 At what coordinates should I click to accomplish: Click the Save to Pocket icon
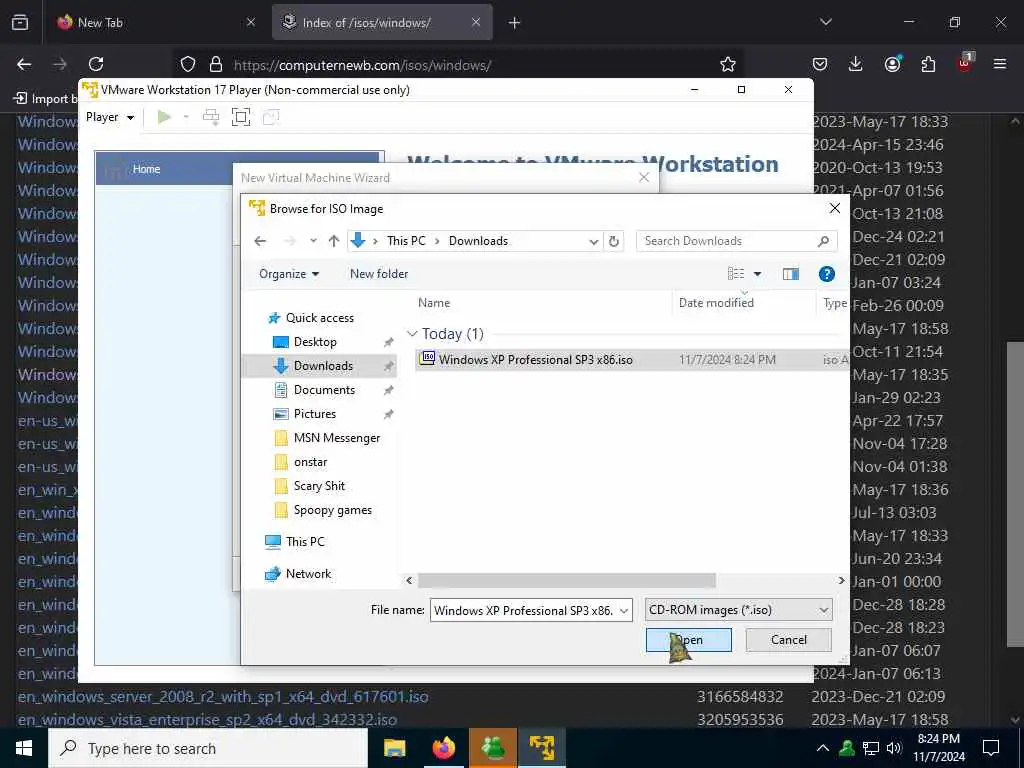pyautogui.click(x=820, y=64)
